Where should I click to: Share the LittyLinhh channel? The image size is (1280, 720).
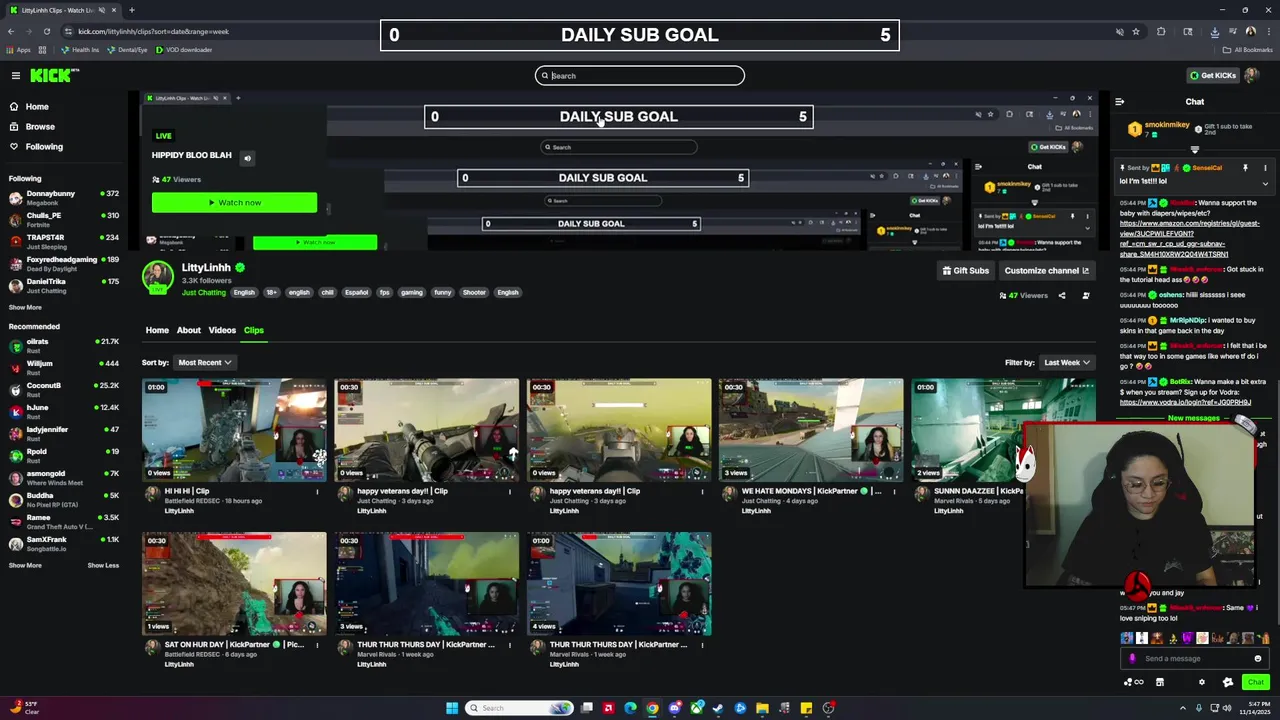(x=1062, y=296)
